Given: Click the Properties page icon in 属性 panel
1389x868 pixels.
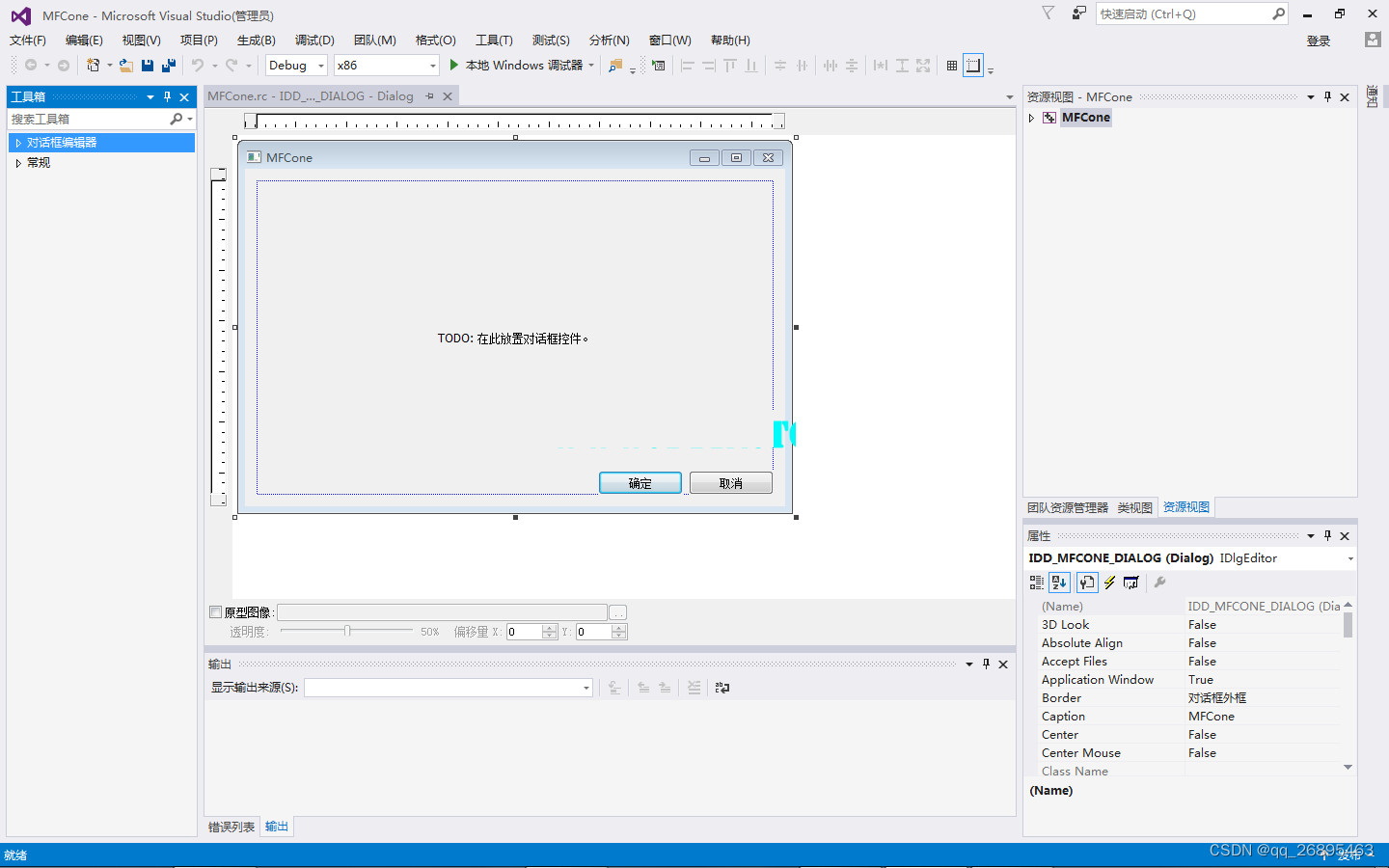Looking at the screenshot, I should click(x=1087, y=583).
